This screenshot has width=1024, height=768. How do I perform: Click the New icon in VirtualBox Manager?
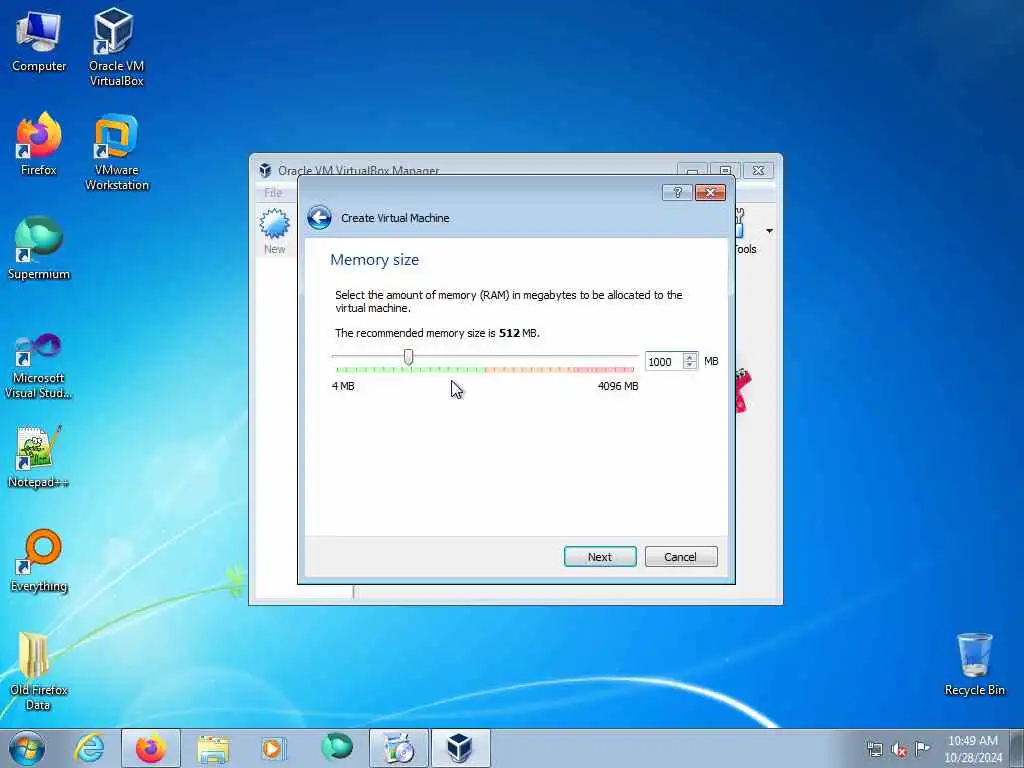[x=274, y=231]
